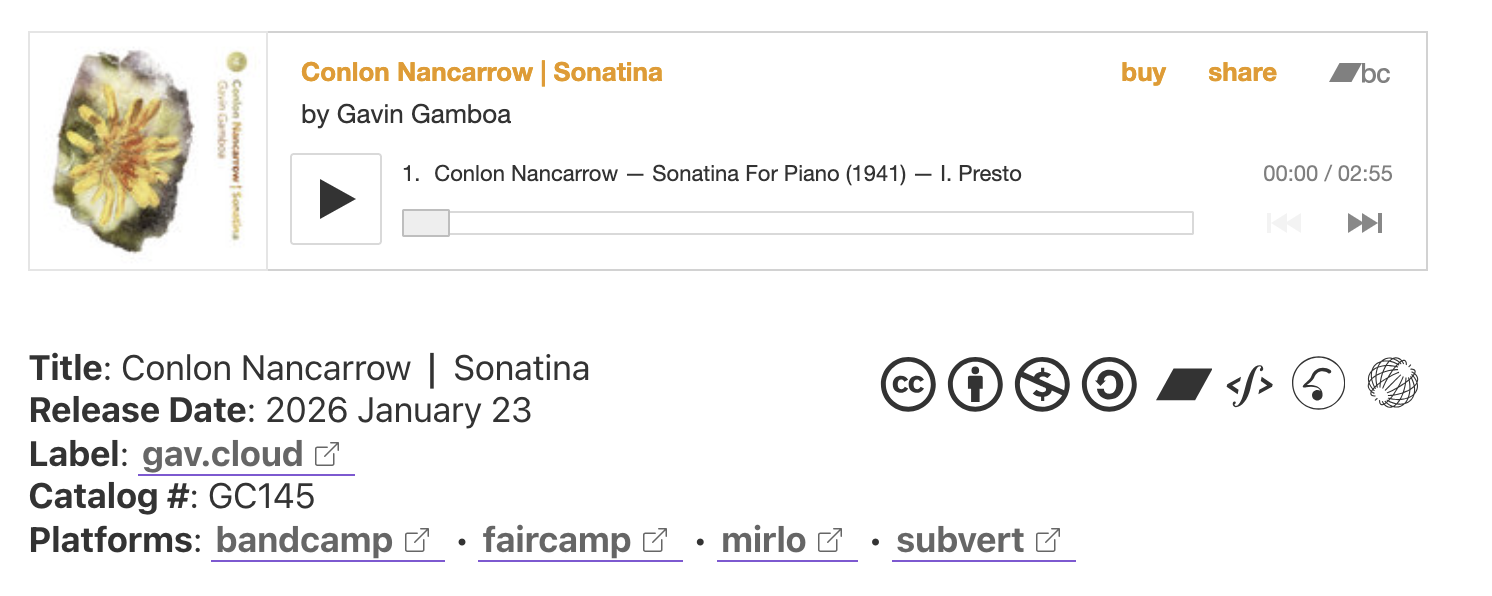
Task: Click the attribution person license icon
Action: pos(975,385)
